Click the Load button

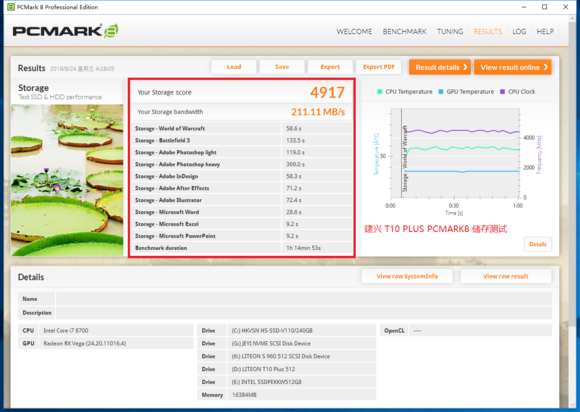tap(234, 67)
